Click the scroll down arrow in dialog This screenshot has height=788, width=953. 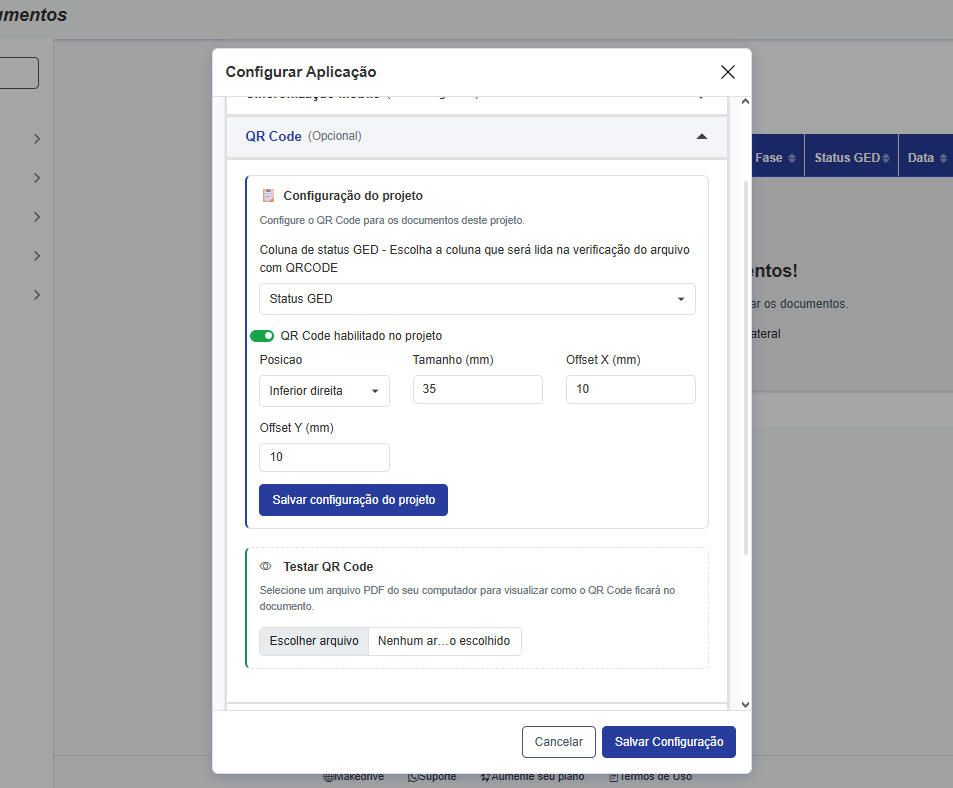[x=744, y=704]
